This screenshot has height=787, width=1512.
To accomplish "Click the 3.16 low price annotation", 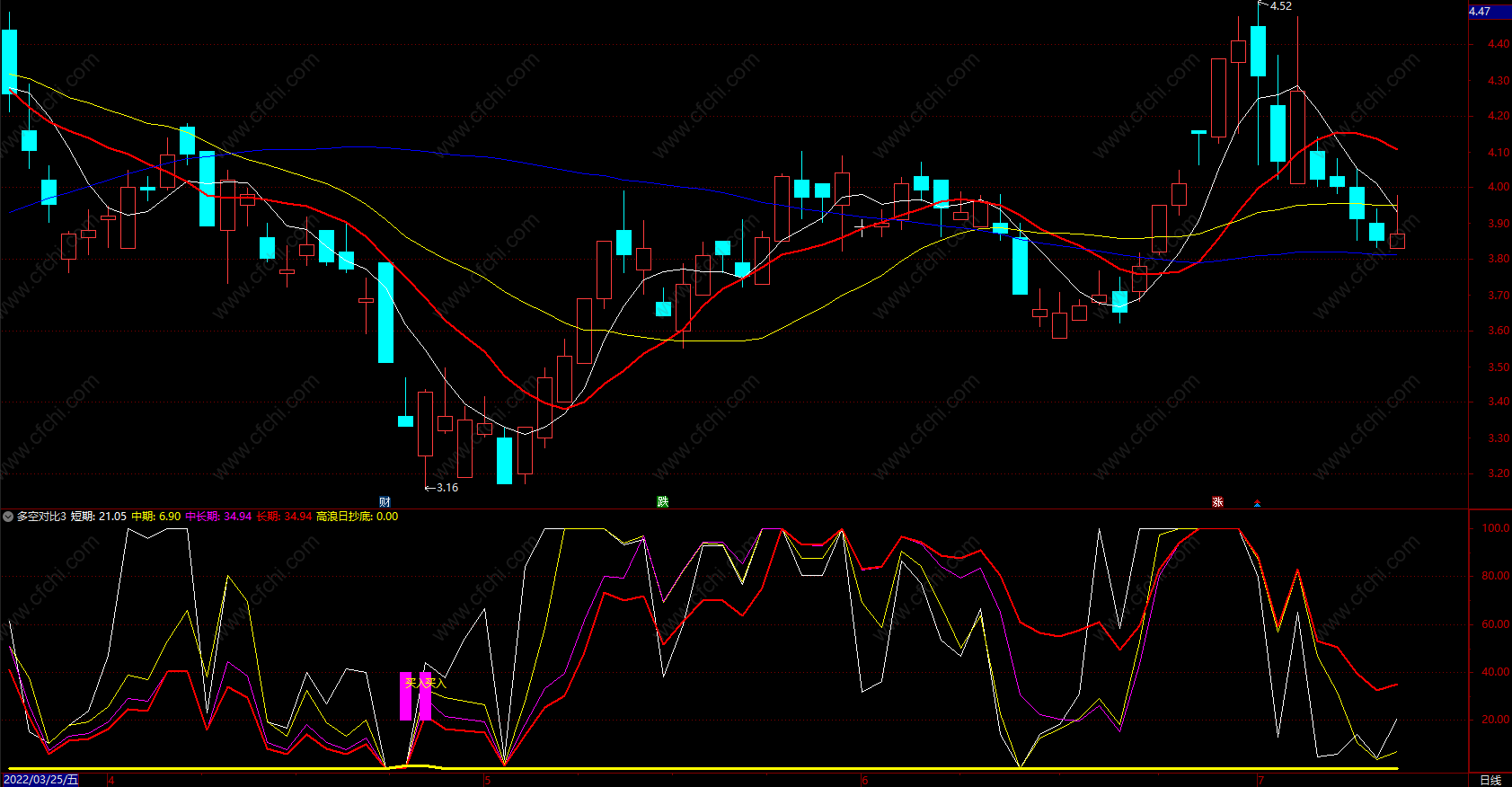I will (447, 488).
